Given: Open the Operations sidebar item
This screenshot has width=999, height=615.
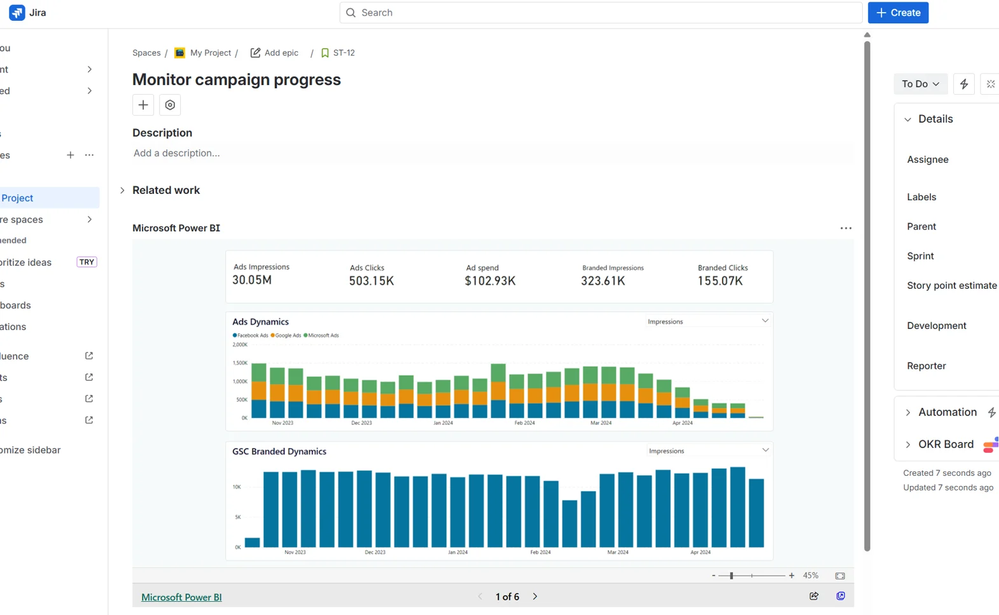Looking at the screenshot, I should 13,327.
